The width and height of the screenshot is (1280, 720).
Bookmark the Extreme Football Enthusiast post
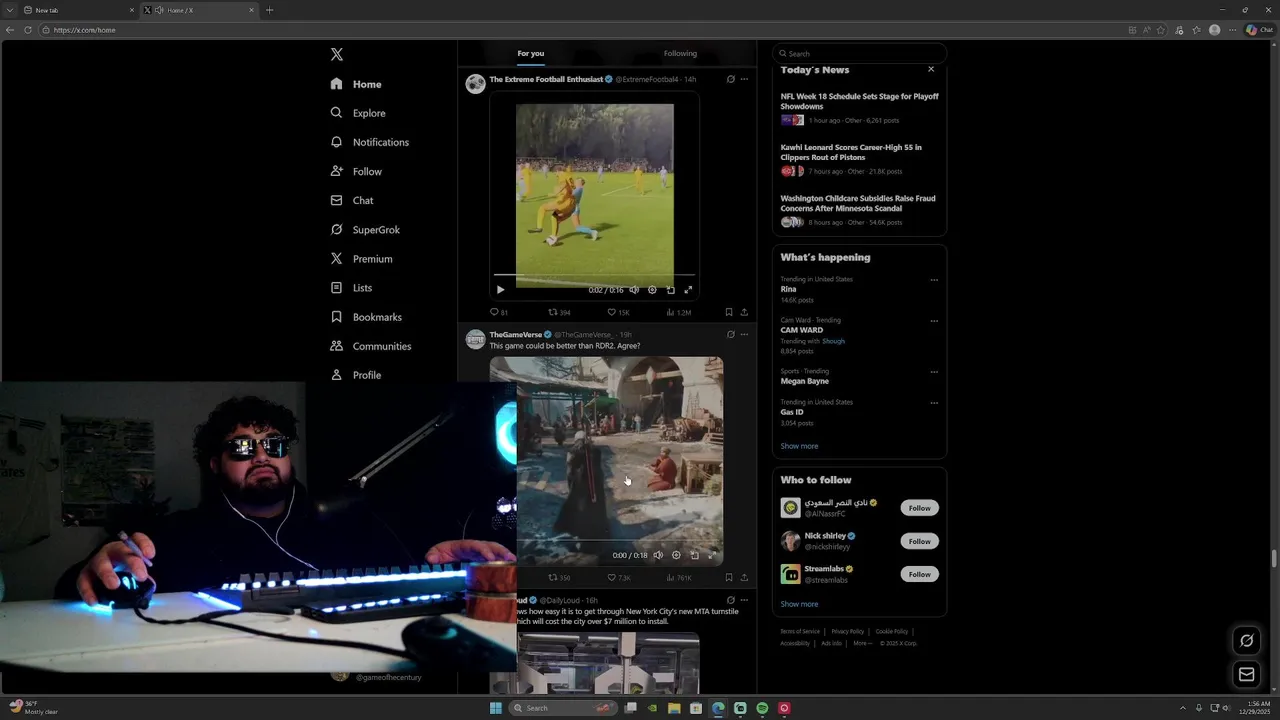tap(728, 312)
